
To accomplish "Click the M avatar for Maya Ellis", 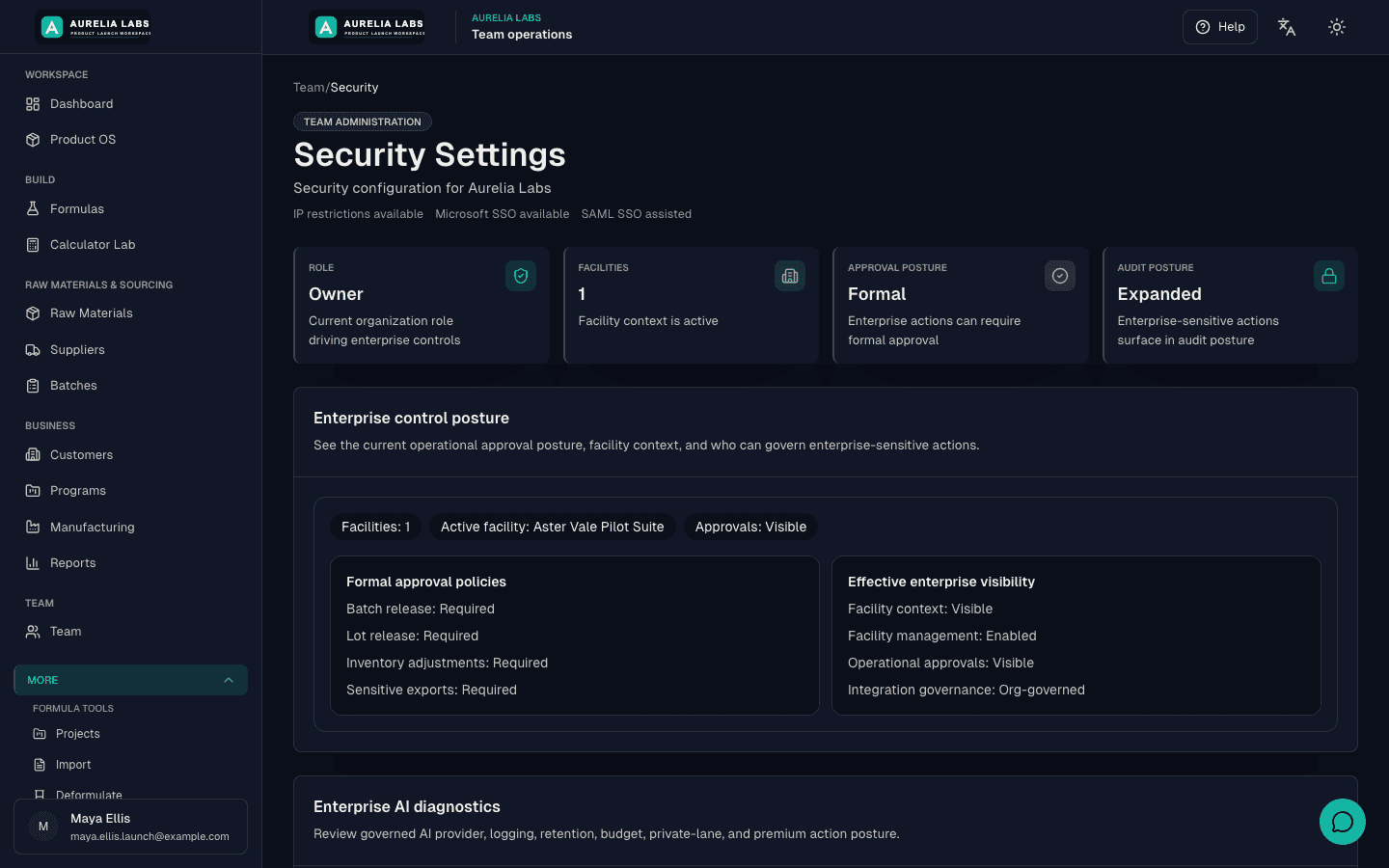I will tap(43, 827).
